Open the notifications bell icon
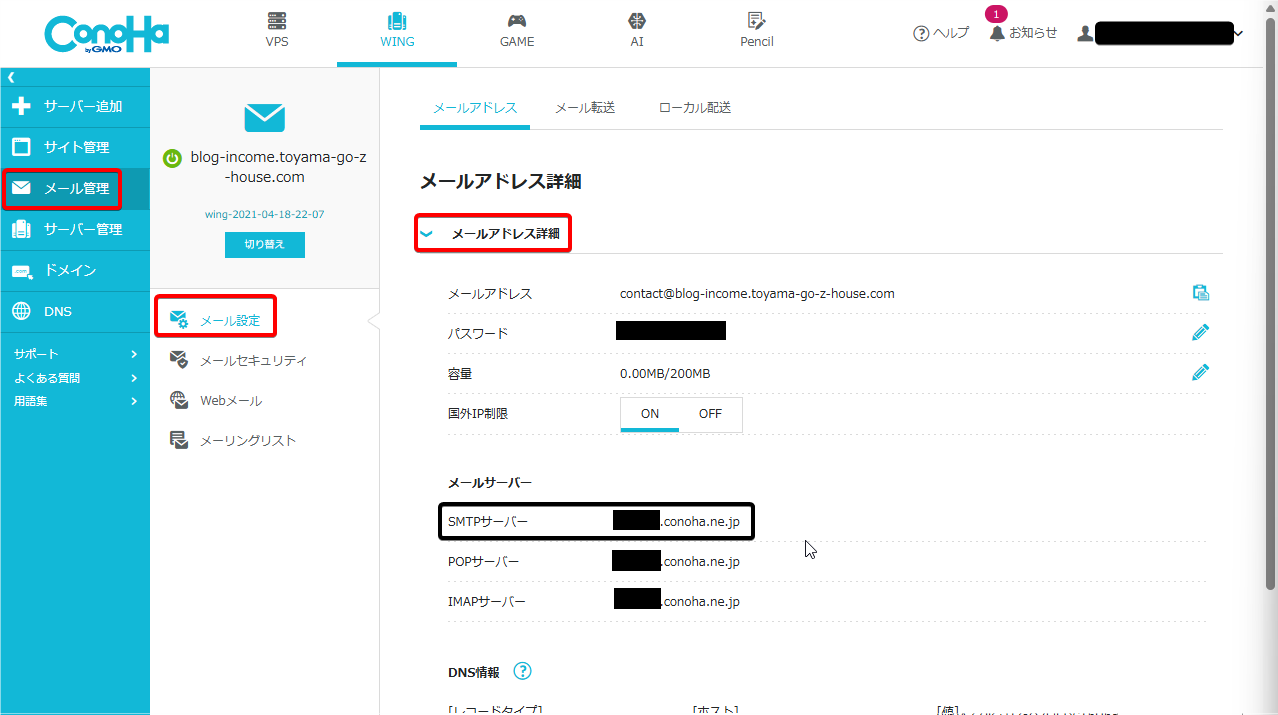 click(997, 33)
